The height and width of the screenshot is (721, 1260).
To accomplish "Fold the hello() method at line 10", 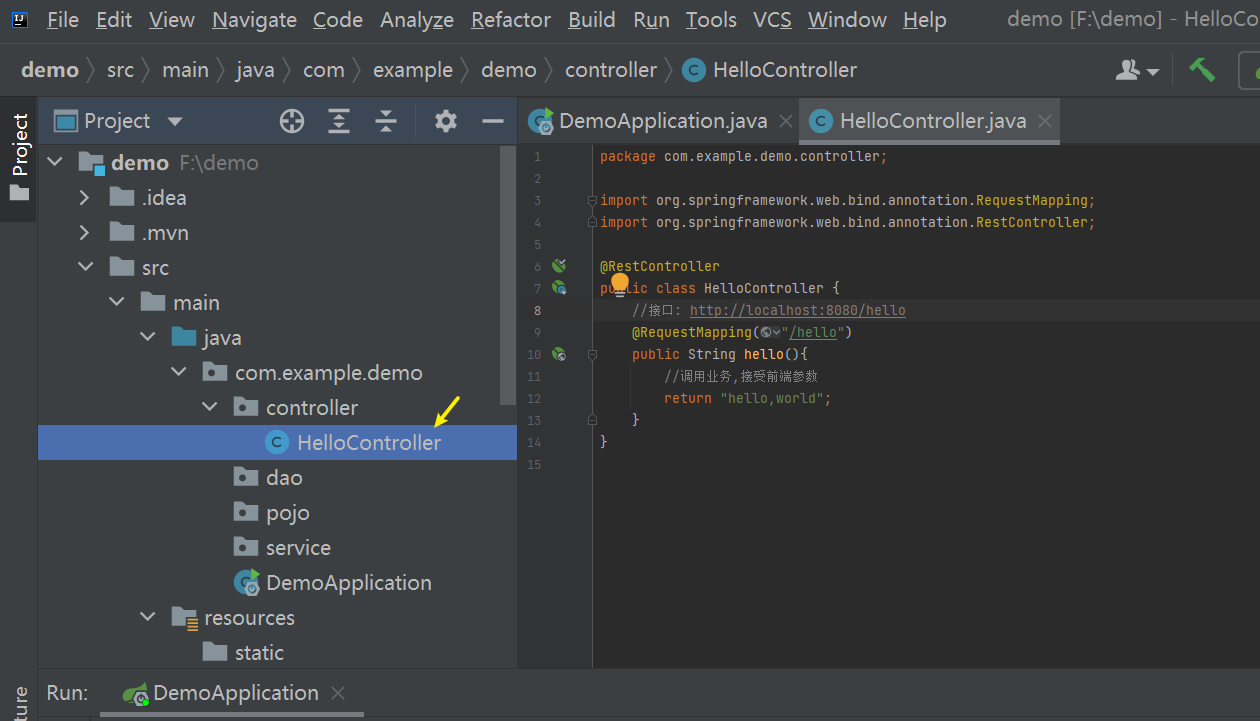I will point(592,354).
